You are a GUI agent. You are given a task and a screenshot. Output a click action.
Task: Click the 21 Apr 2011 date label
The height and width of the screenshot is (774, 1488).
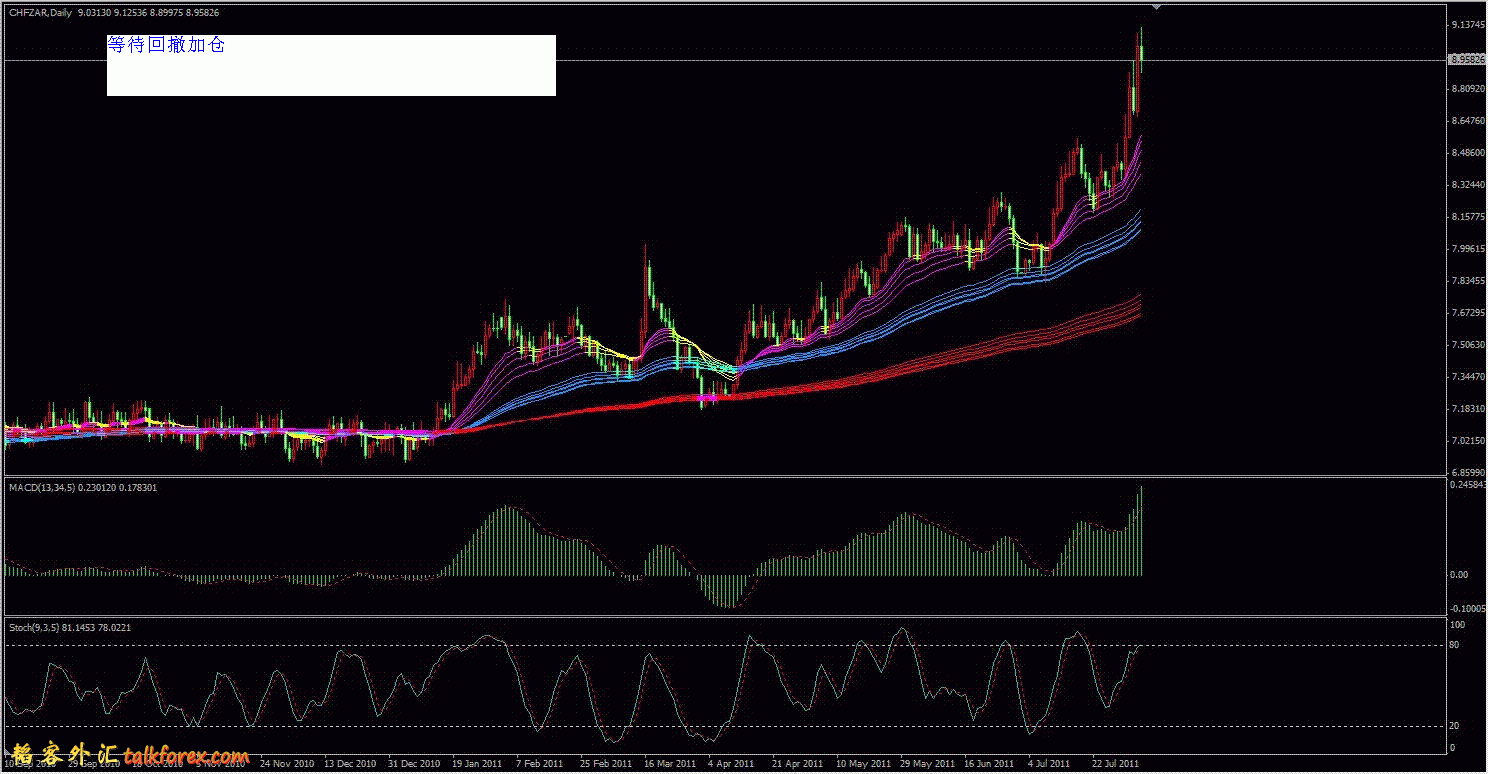(x=797, y=763)
